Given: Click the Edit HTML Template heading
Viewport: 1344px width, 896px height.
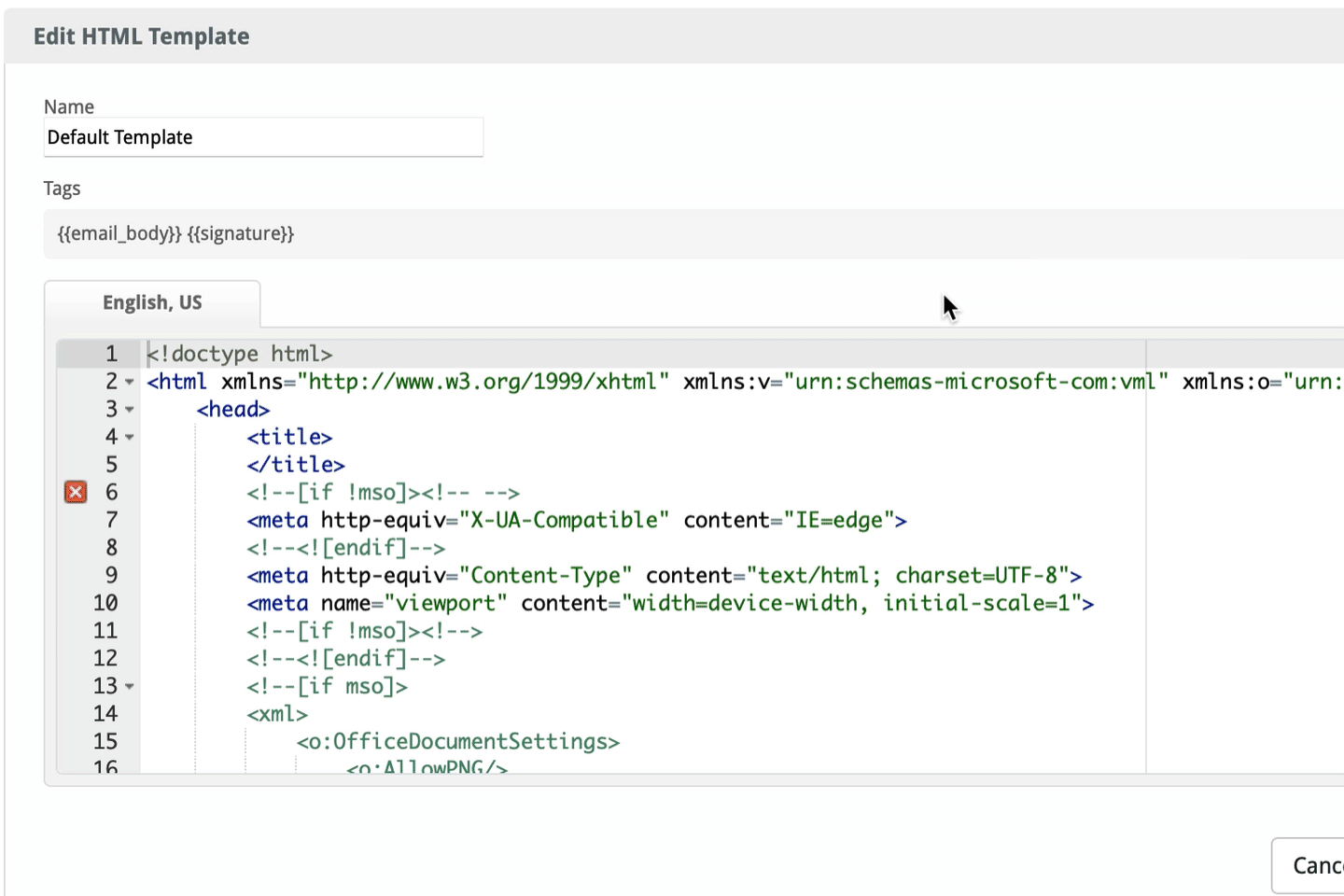Looking at the screenshot, I should (x=142, y=36).
